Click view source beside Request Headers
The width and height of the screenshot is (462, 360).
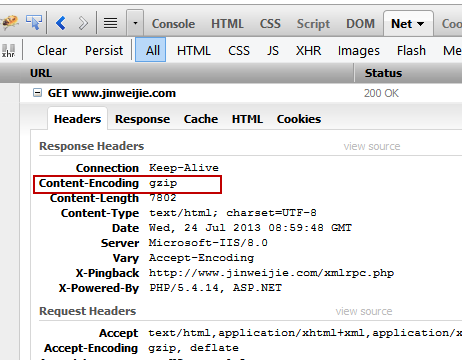(364, 311)
